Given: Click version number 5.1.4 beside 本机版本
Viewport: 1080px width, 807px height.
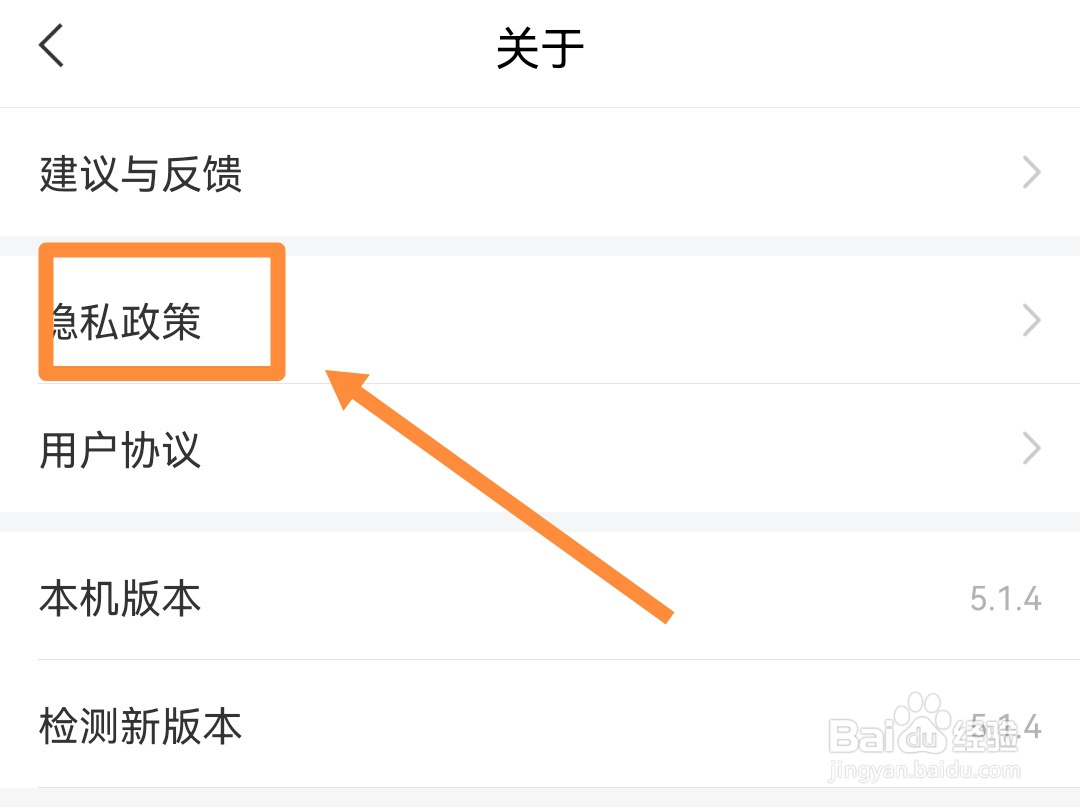Looking at the screenshot, I should click(x=1005, y=599).
